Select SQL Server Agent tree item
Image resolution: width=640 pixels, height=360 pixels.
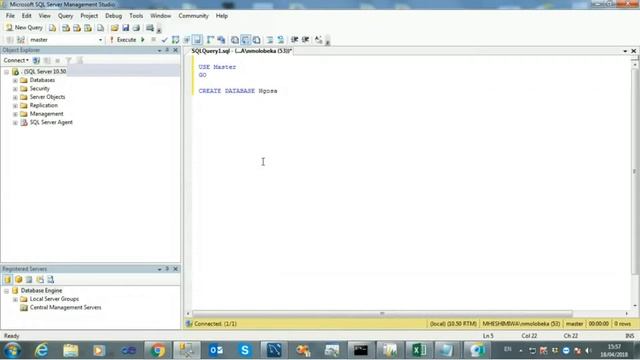click(x=51, y=122)
